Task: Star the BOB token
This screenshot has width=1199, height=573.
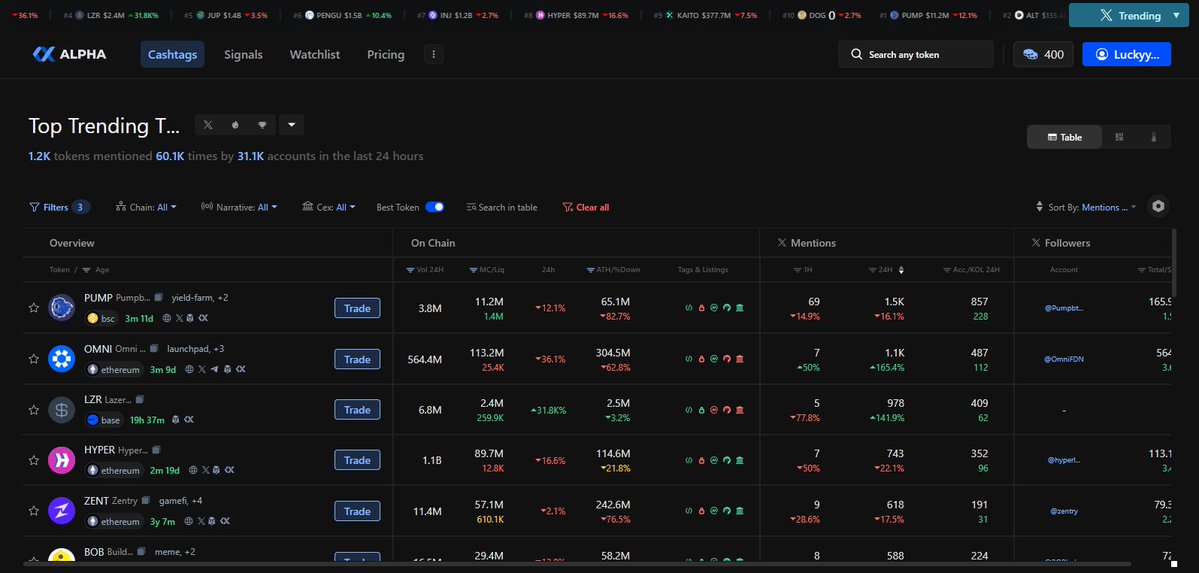Action: point(34,559)
